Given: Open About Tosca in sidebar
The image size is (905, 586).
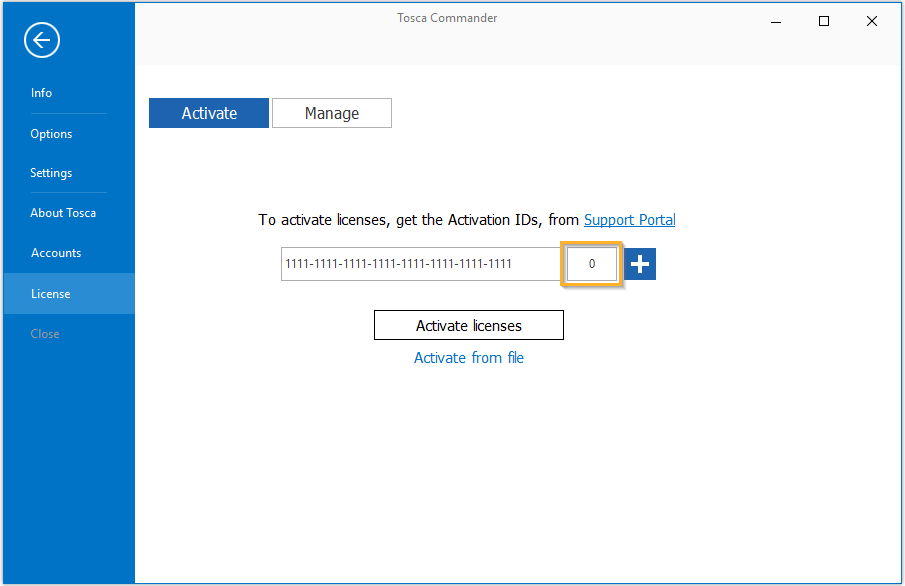Looking at the screenshot, I should click(x=63, y=213).
